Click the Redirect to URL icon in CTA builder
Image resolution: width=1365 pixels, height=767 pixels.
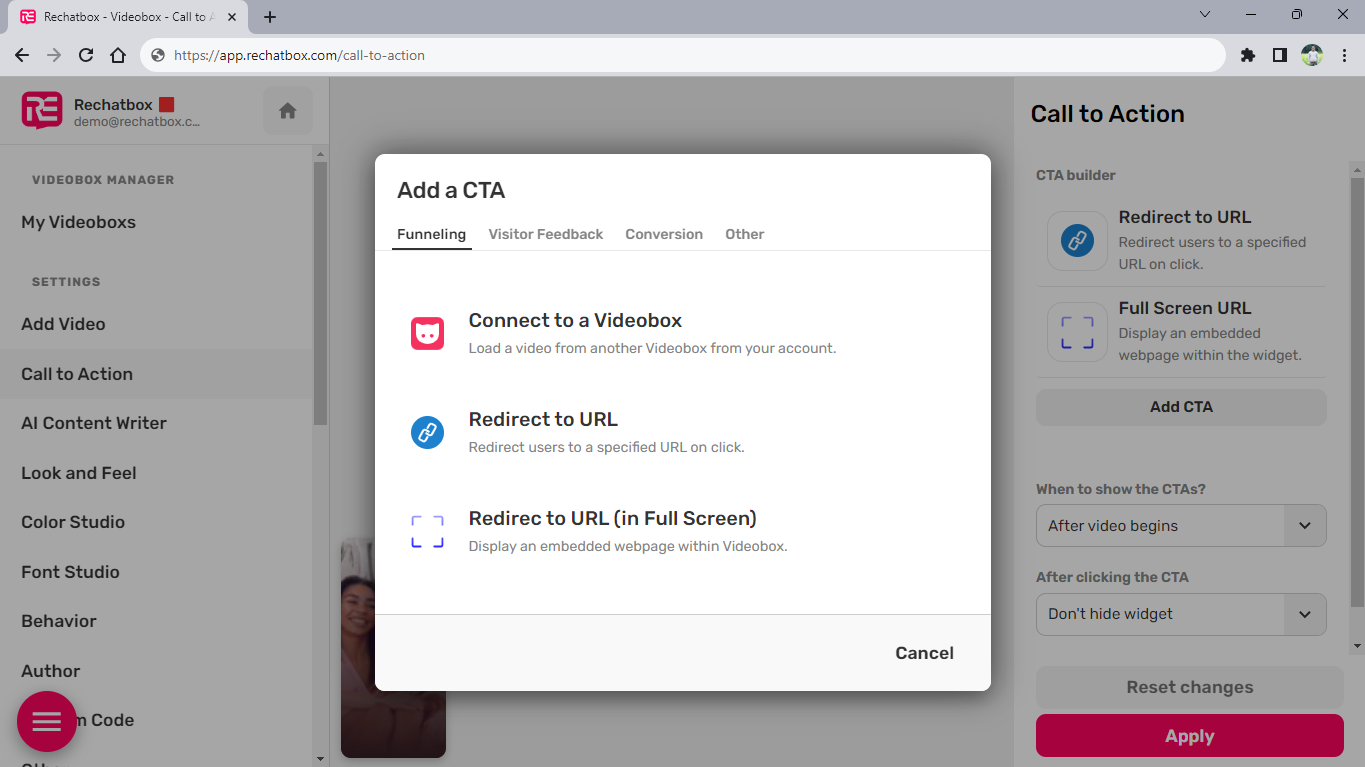(x=1077, y=241)
